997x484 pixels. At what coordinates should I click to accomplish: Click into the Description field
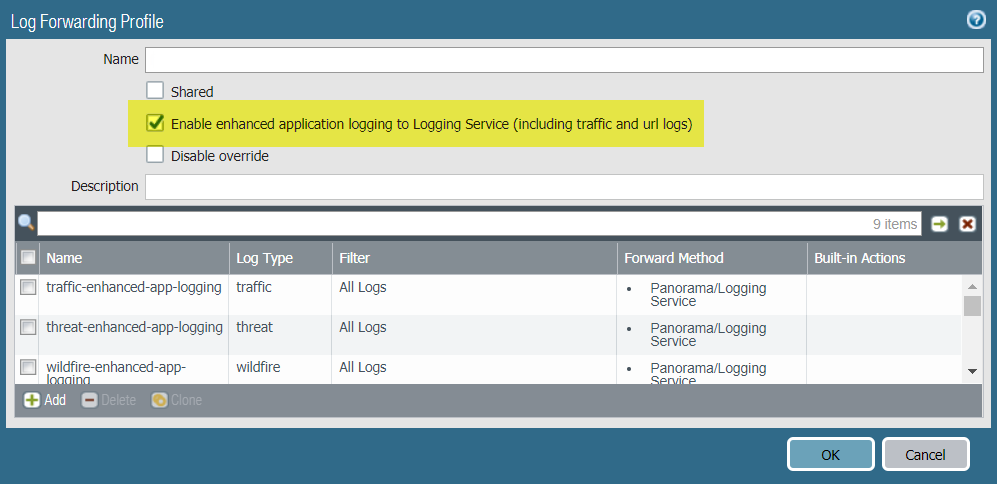click(x=564, y=187)
